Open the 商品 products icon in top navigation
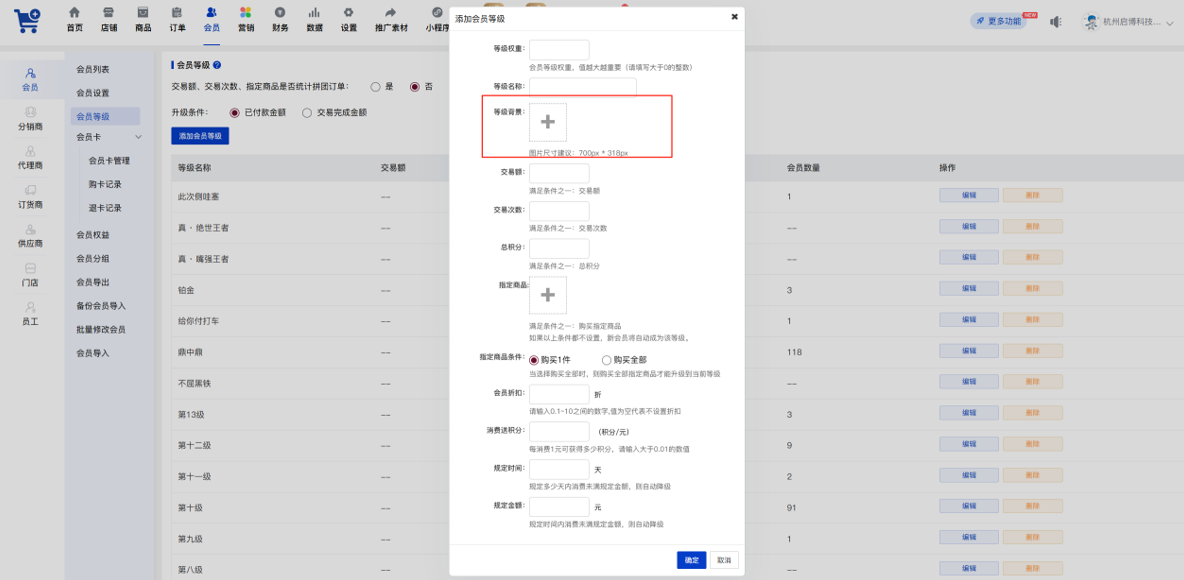This screenshot has width=1184, height=580. 143,13
